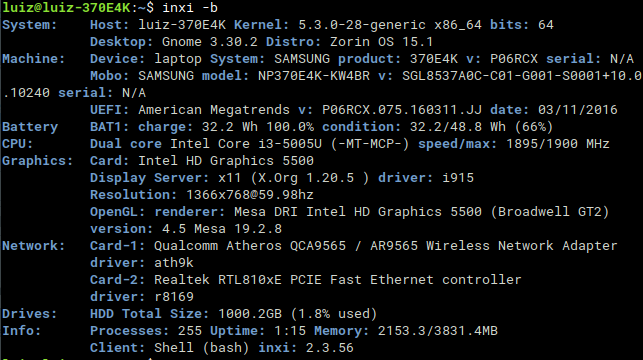Click the 'Network:' section label
Viewport: 643px width, 360px height.
tap(34, 246)
